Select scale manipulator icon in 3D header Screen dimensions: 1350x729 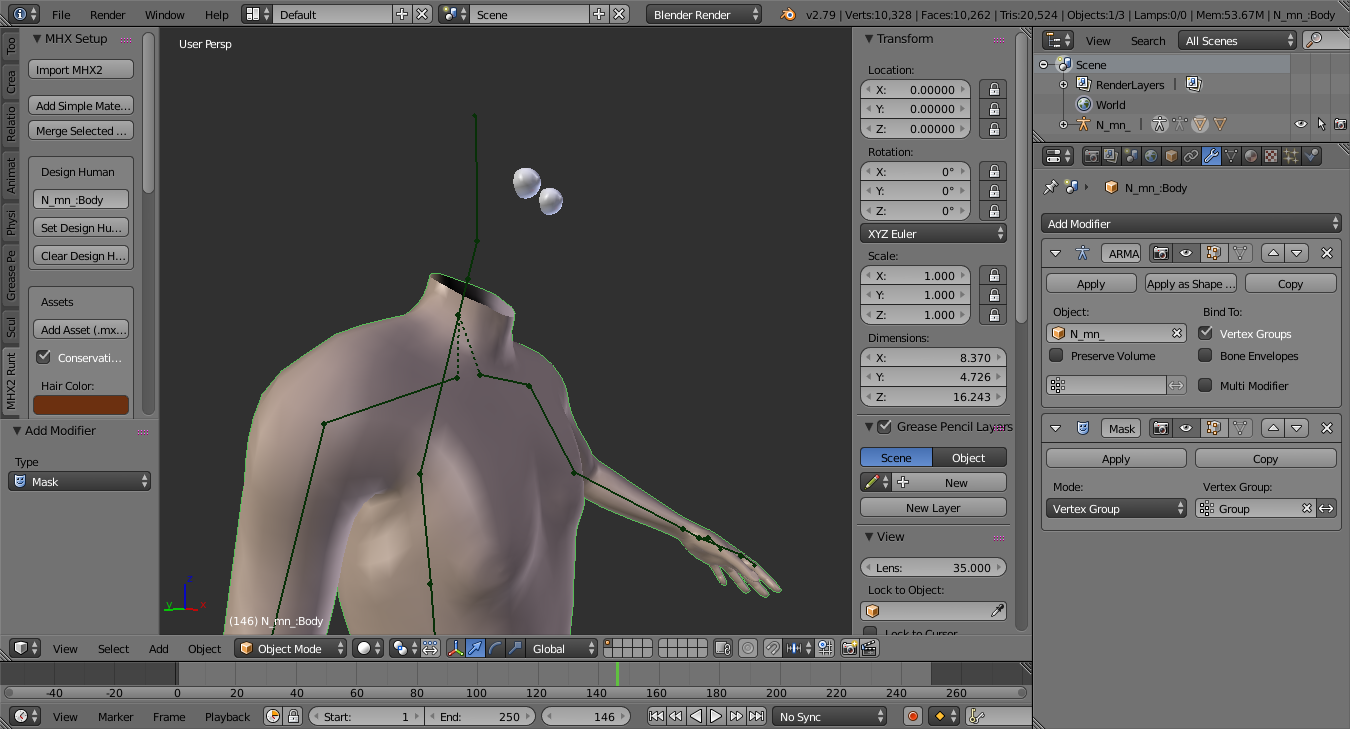coord(515,648)
